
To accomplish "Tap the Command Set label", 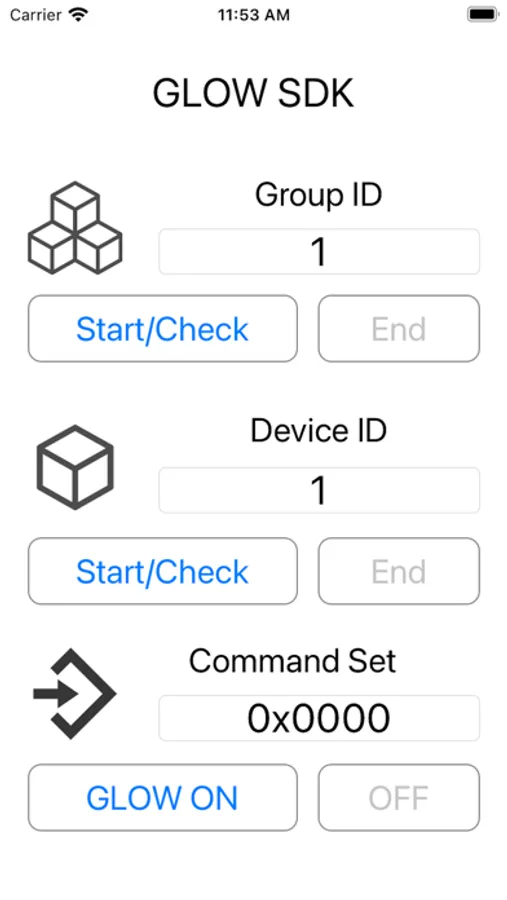I will 292,661.
